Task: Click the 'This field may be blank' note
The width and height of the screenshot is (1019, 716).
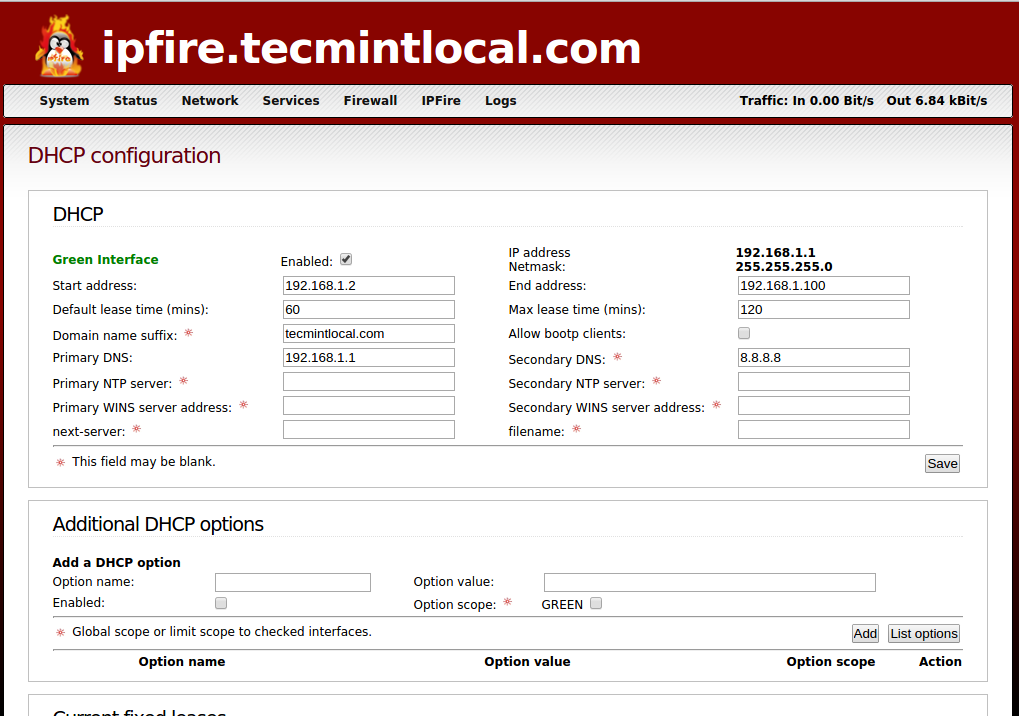Action: (x=144, y=461)
